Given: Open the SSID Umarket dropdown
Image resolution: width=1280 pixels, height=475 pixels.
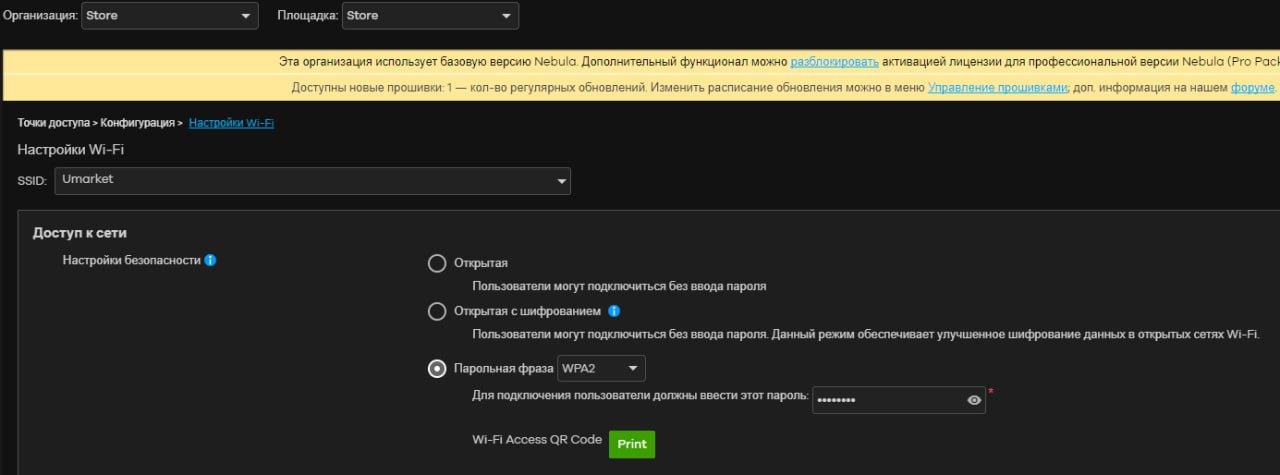Looking at the screenshot, I should (312, 181).
